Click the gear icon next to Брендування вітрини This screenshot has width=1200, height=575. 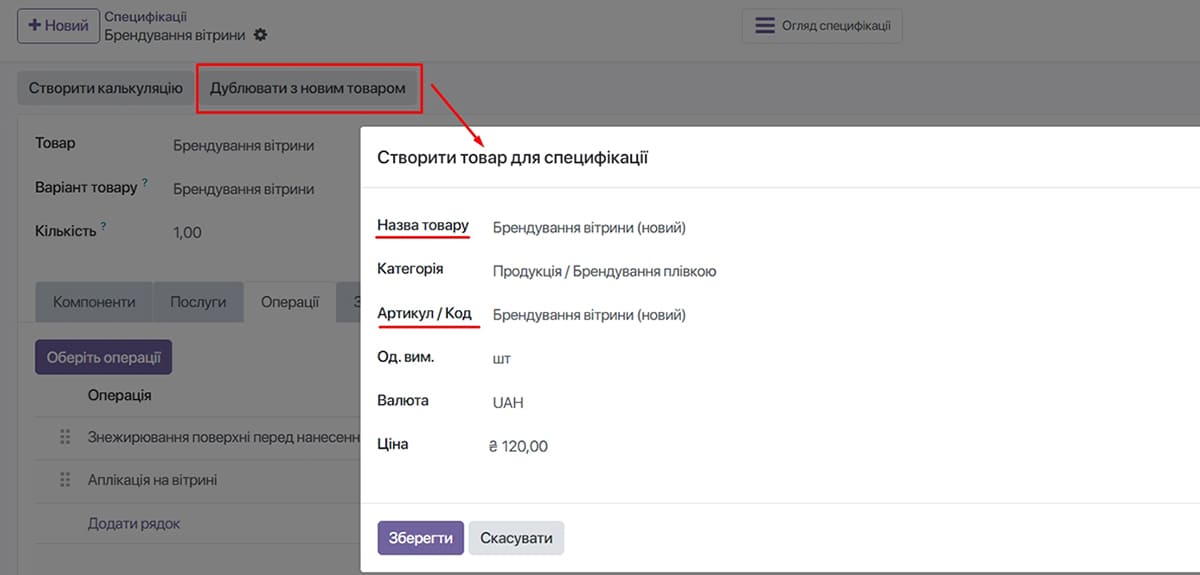click(x=261, y=35)
